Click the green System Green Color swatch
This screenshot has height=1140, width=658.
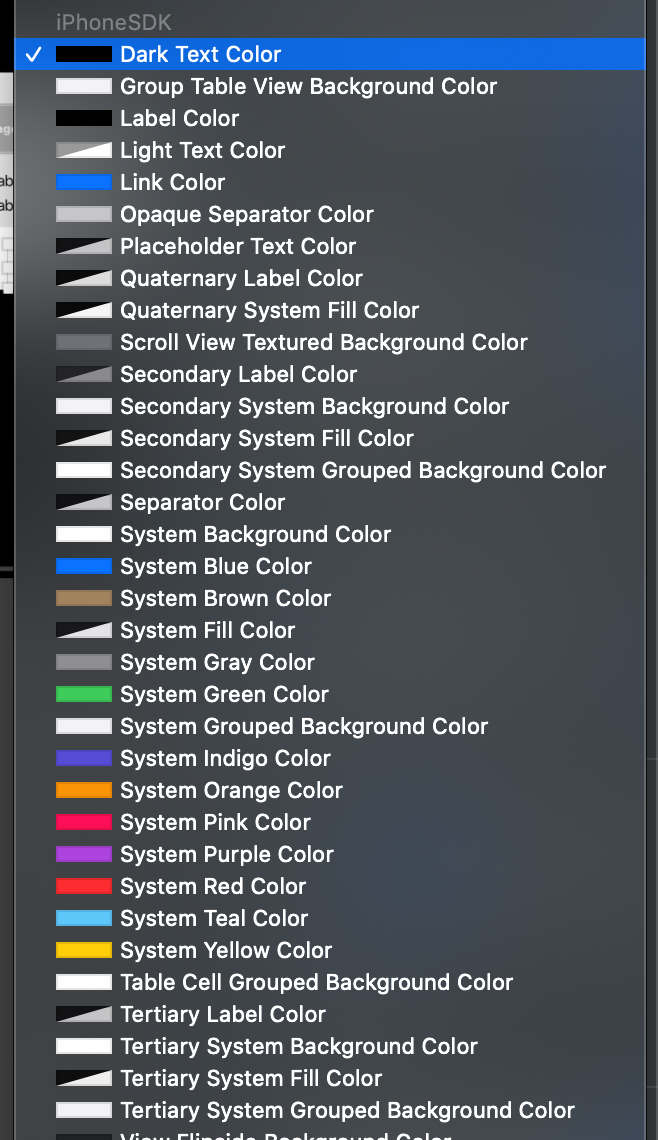click(84, 694)
